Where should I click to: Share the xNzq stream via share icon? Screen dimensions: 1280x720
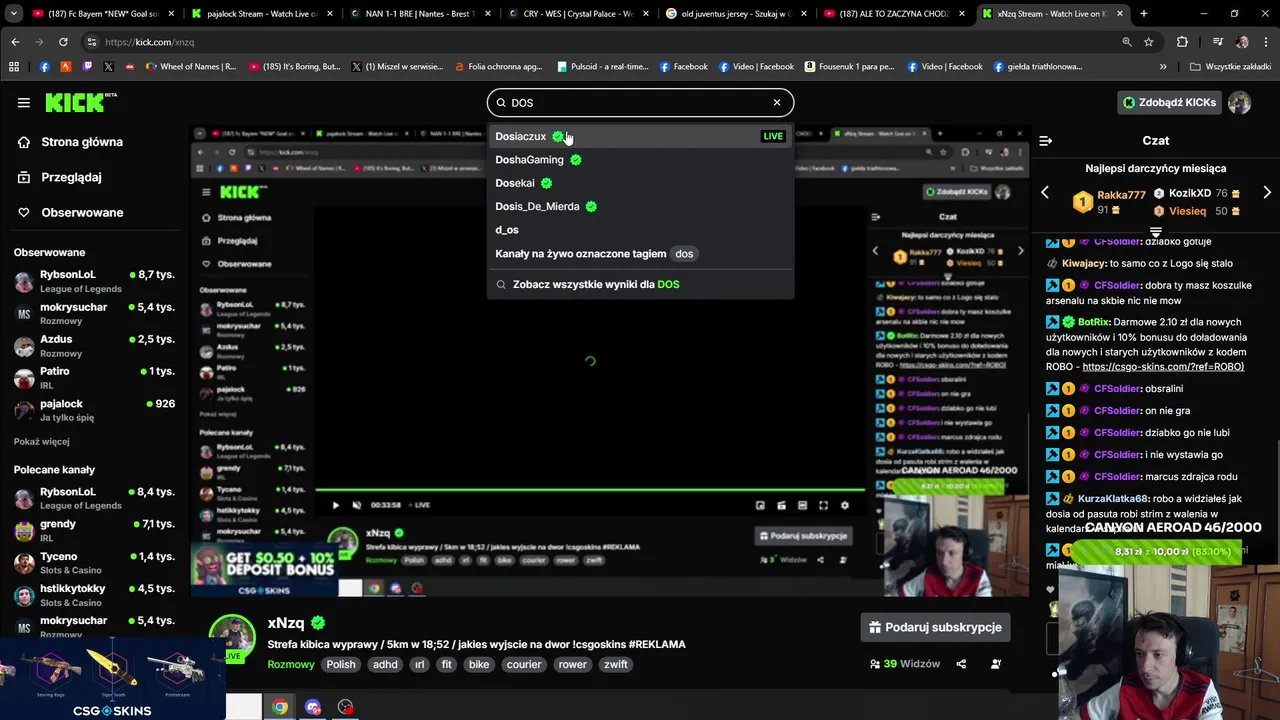pos(961,664)
